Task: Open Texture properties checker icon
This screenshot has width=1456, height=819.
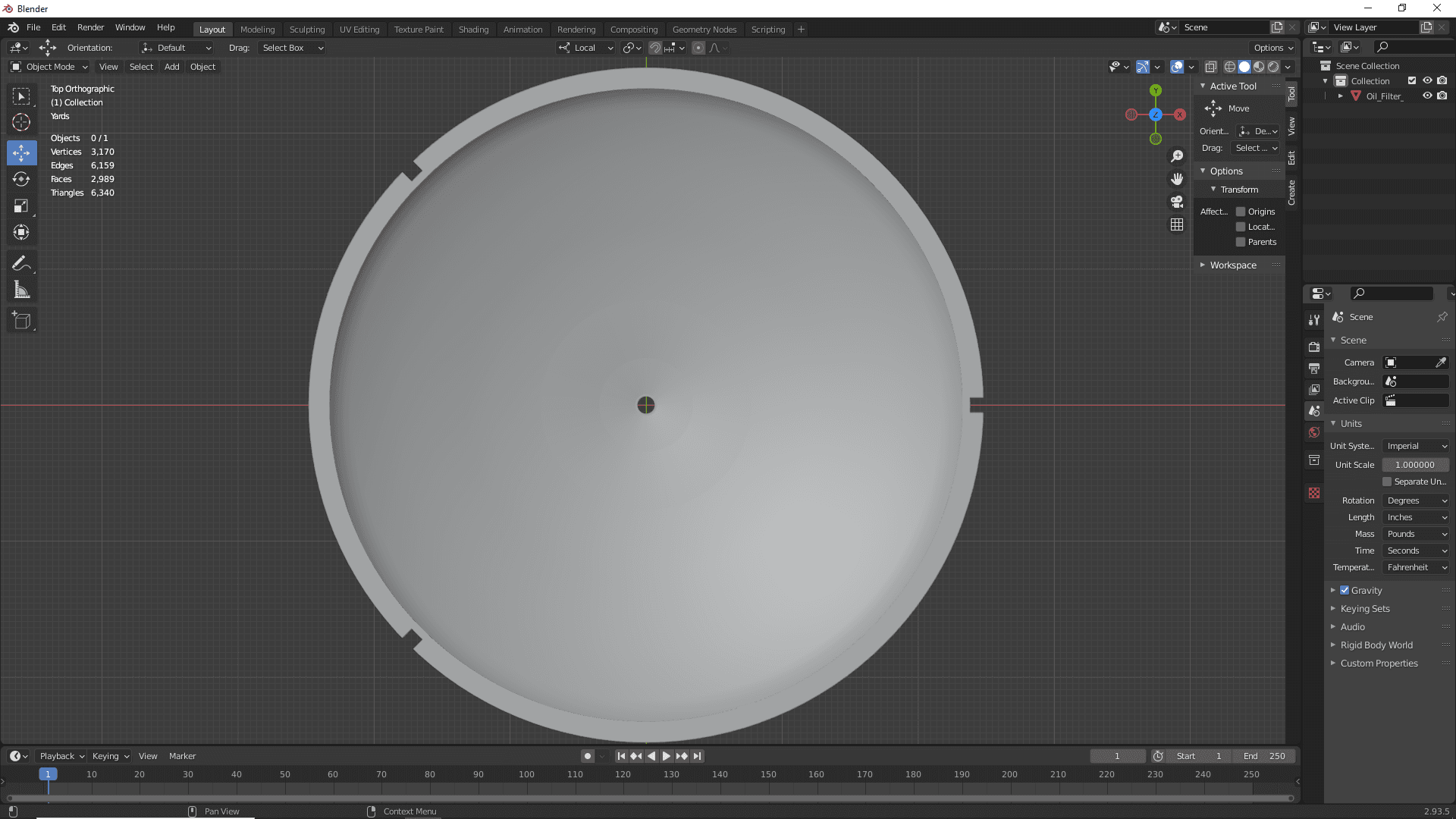Action: click(1314, 493)
